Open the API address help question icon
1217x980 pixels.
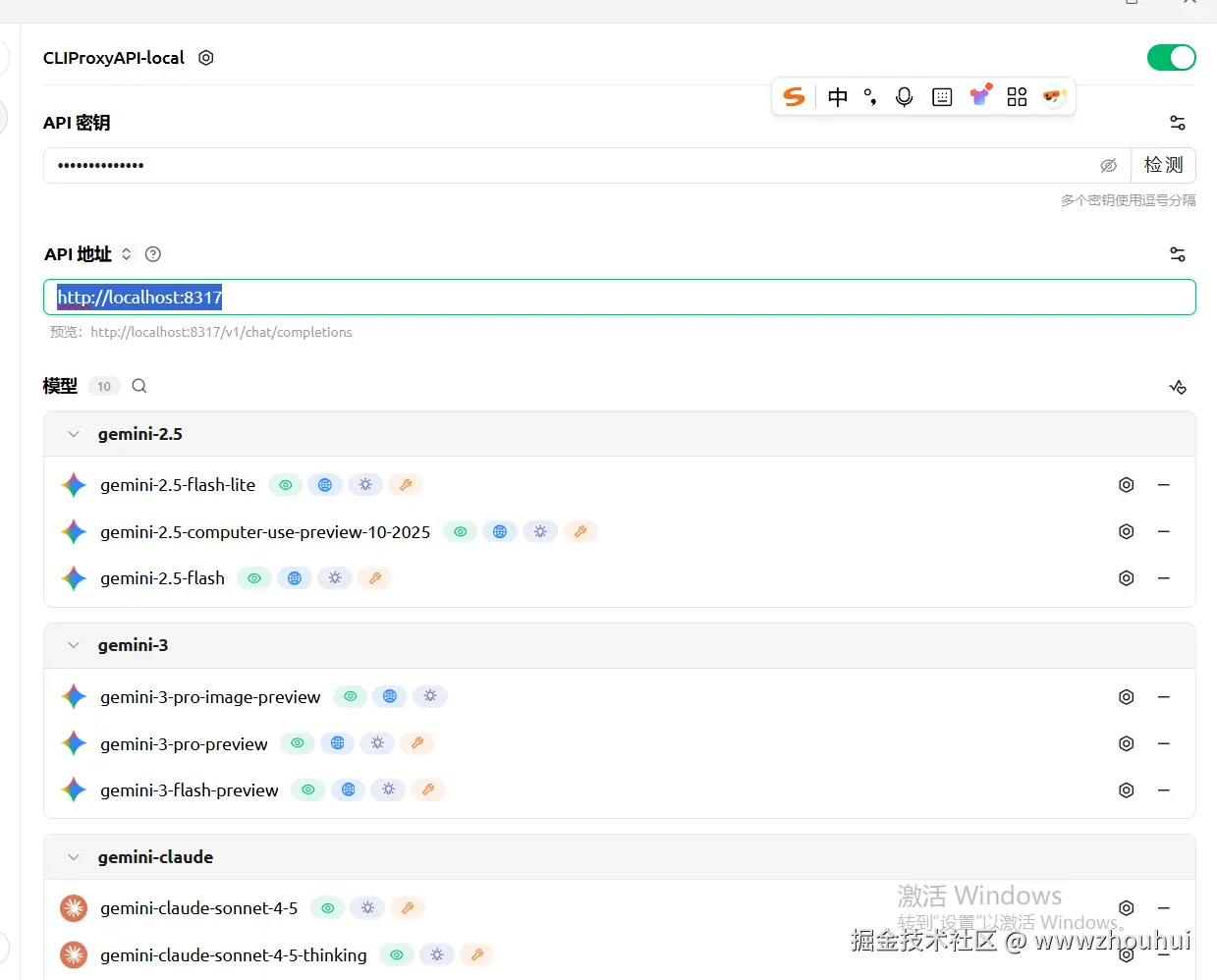tap(153, 254)
